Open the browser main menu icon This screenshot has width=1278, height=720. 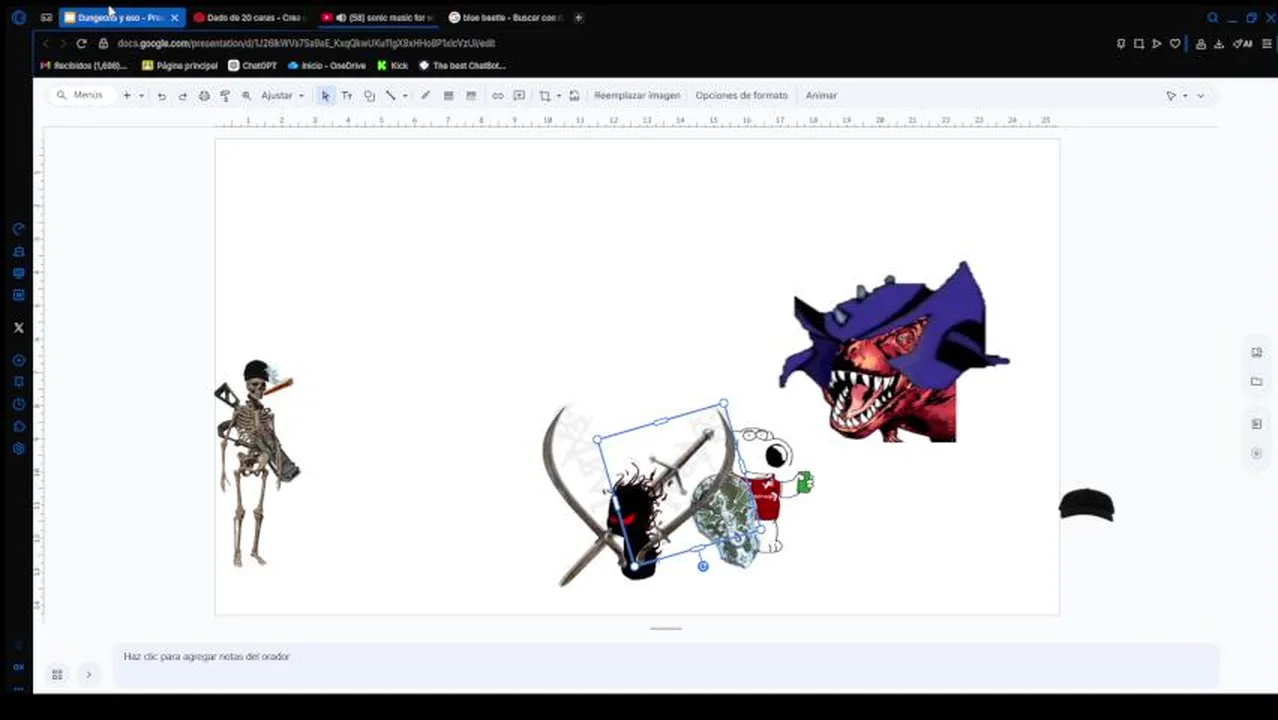click(x=1267, y=44)
